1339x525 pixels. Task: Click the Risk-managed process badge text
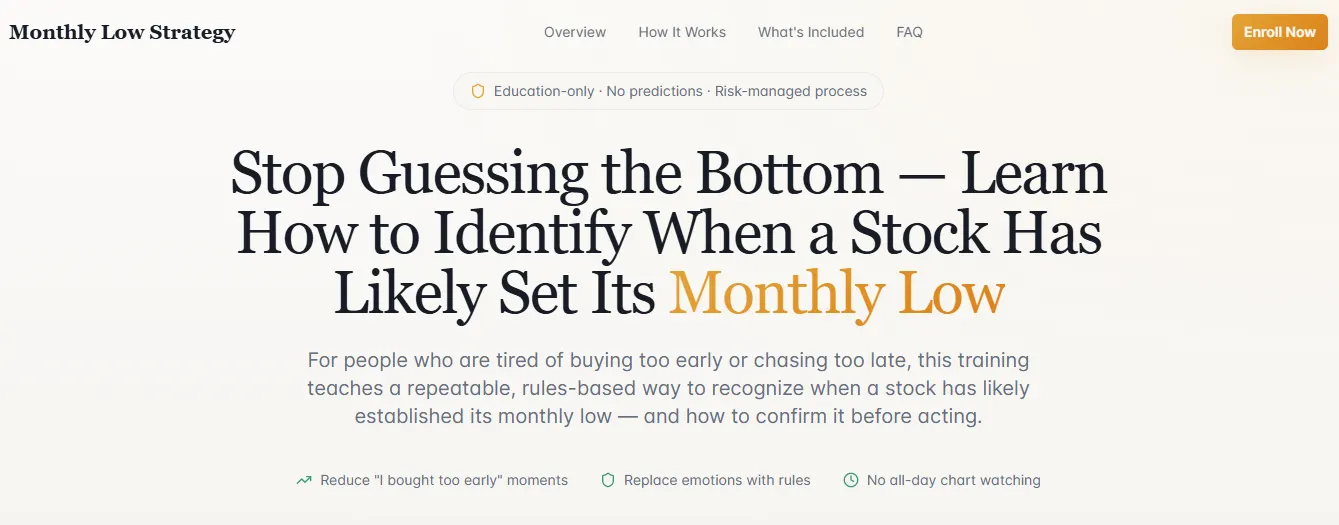click(x=791, y=91)
